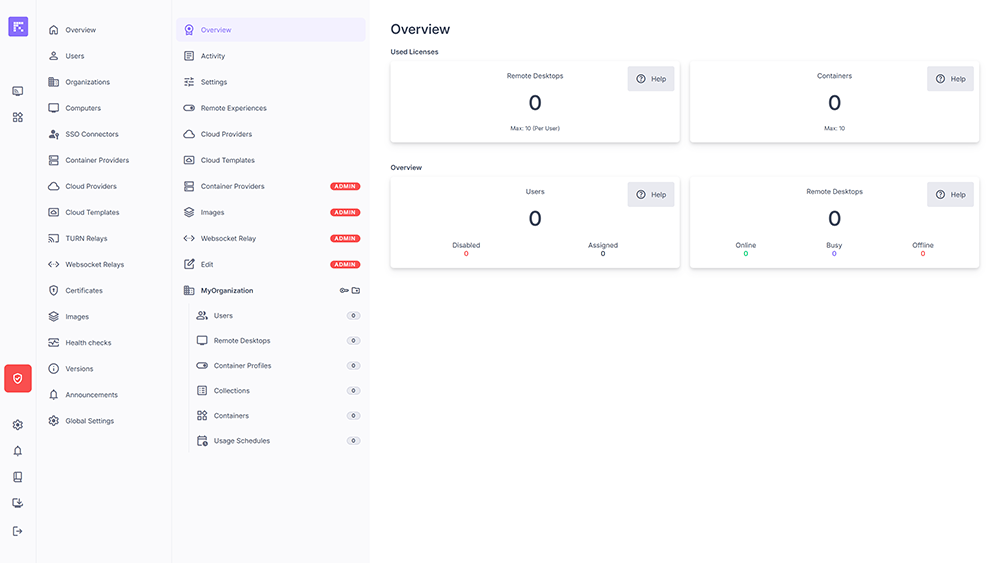The image size is (1000, 563).
Task: Open the remote desktops cast icon in rail
Action: click(18, 91)
